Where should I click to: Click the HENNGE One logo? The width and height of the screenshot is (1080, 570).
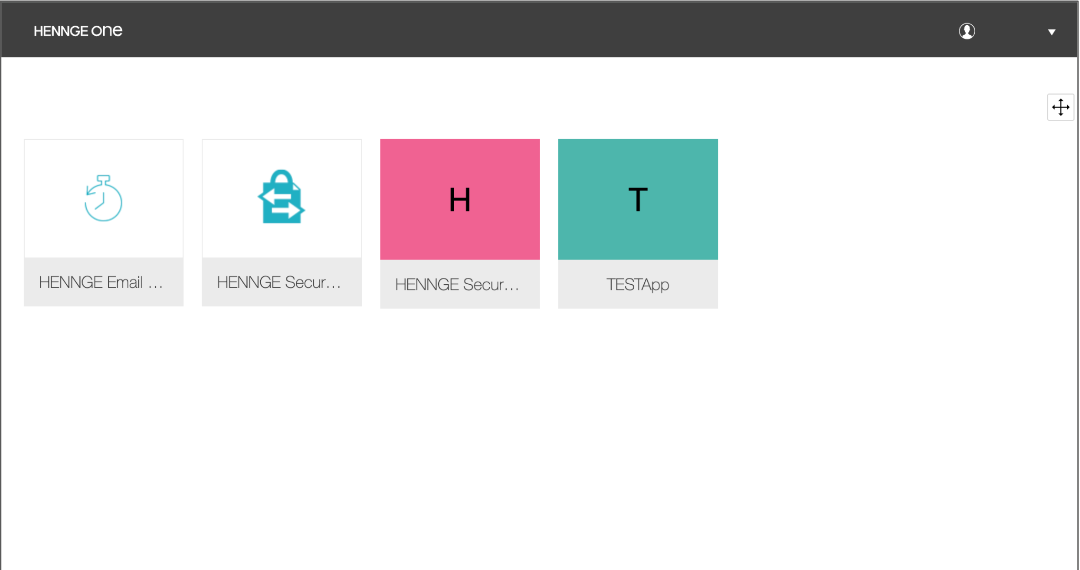point(78,31)
